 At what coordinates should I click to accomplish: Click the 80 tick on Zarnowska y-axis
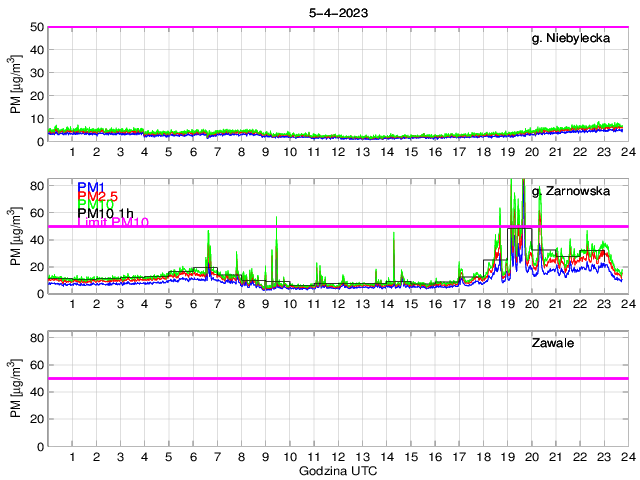coord(36,185)
